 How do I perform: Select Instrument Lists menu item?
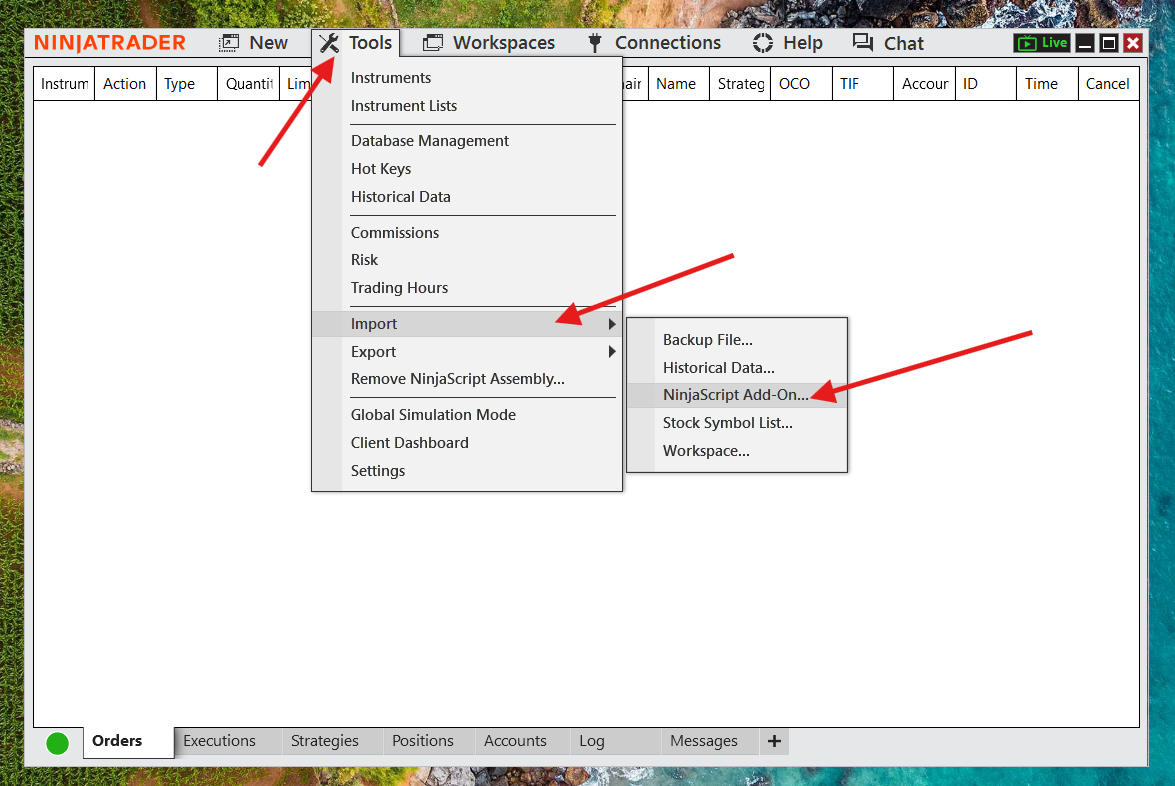[467, 106]
